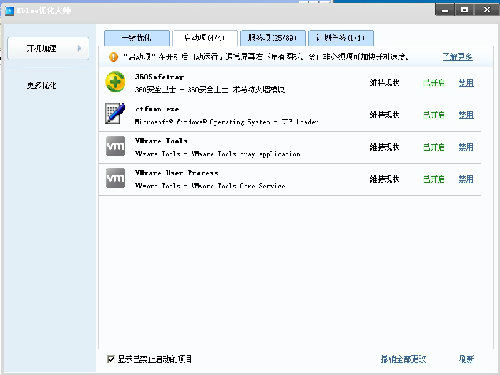Select 开机加速 in the left sidebar
500x375 pixels.
[x=48, y=49]
